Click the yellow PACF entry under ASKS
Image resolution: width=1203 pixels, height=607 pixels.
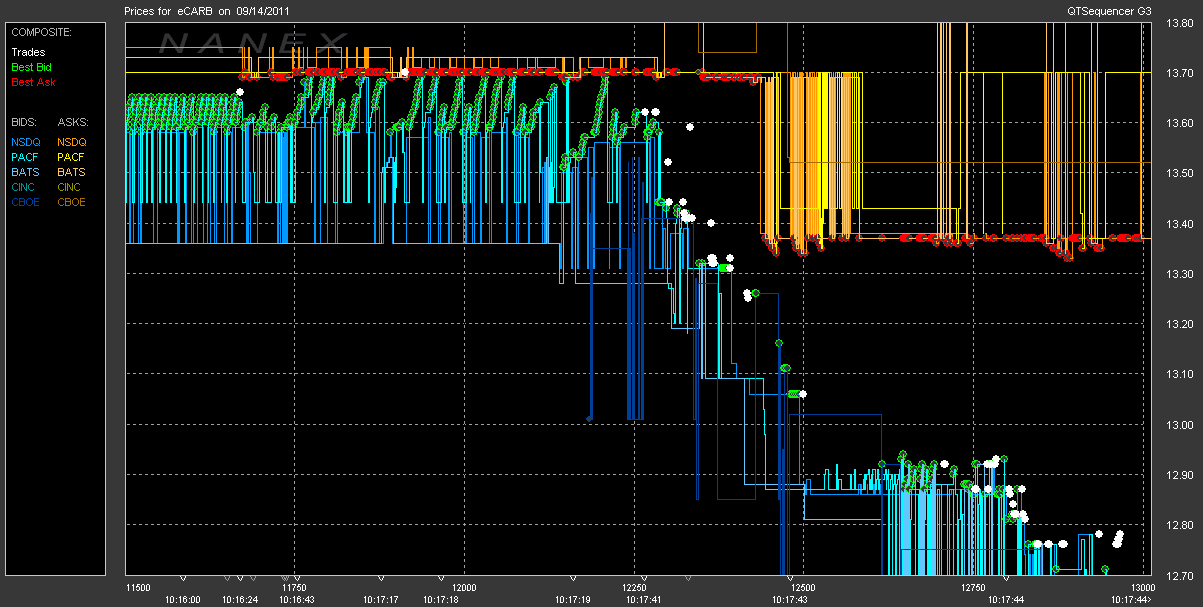coord(72,157)
